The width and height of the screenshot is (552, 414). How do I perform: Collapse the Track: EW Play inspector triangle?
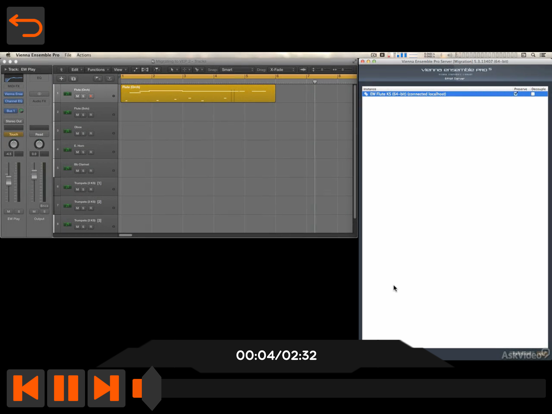(x=5, y=69)
